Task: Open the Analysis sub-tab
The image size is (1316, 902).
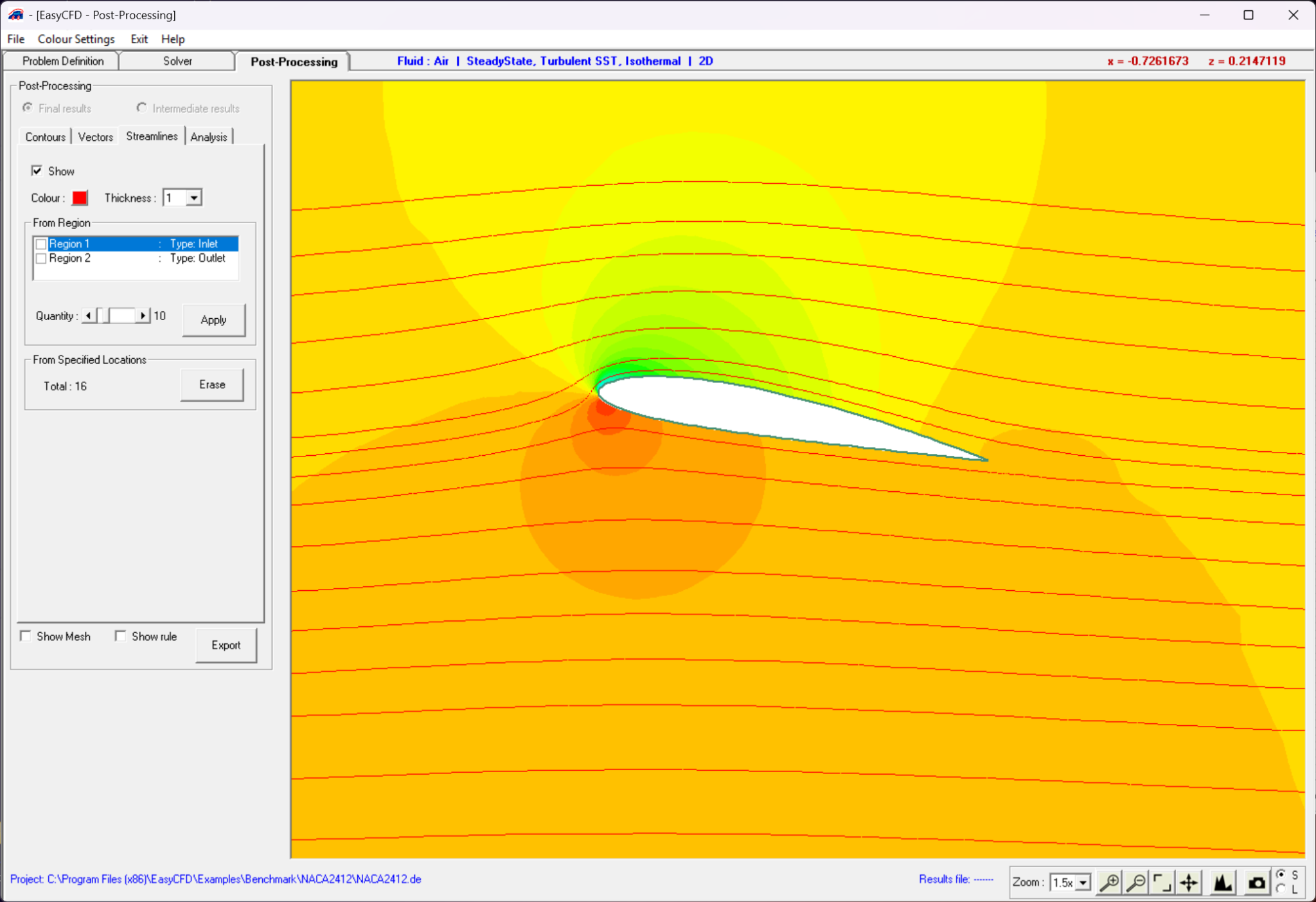Action: 209,137
